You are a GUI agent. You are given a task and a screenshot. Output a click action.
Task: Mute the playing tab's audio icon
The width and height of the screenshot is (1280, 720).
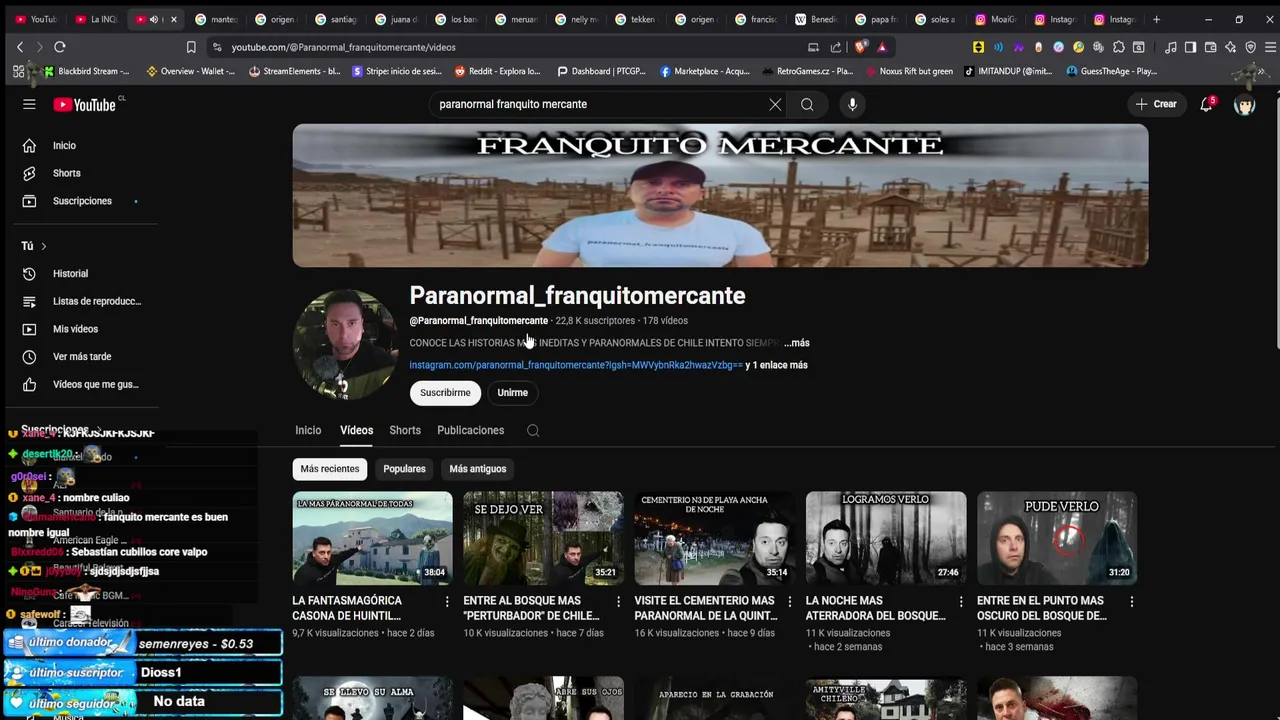click(154, 19)
